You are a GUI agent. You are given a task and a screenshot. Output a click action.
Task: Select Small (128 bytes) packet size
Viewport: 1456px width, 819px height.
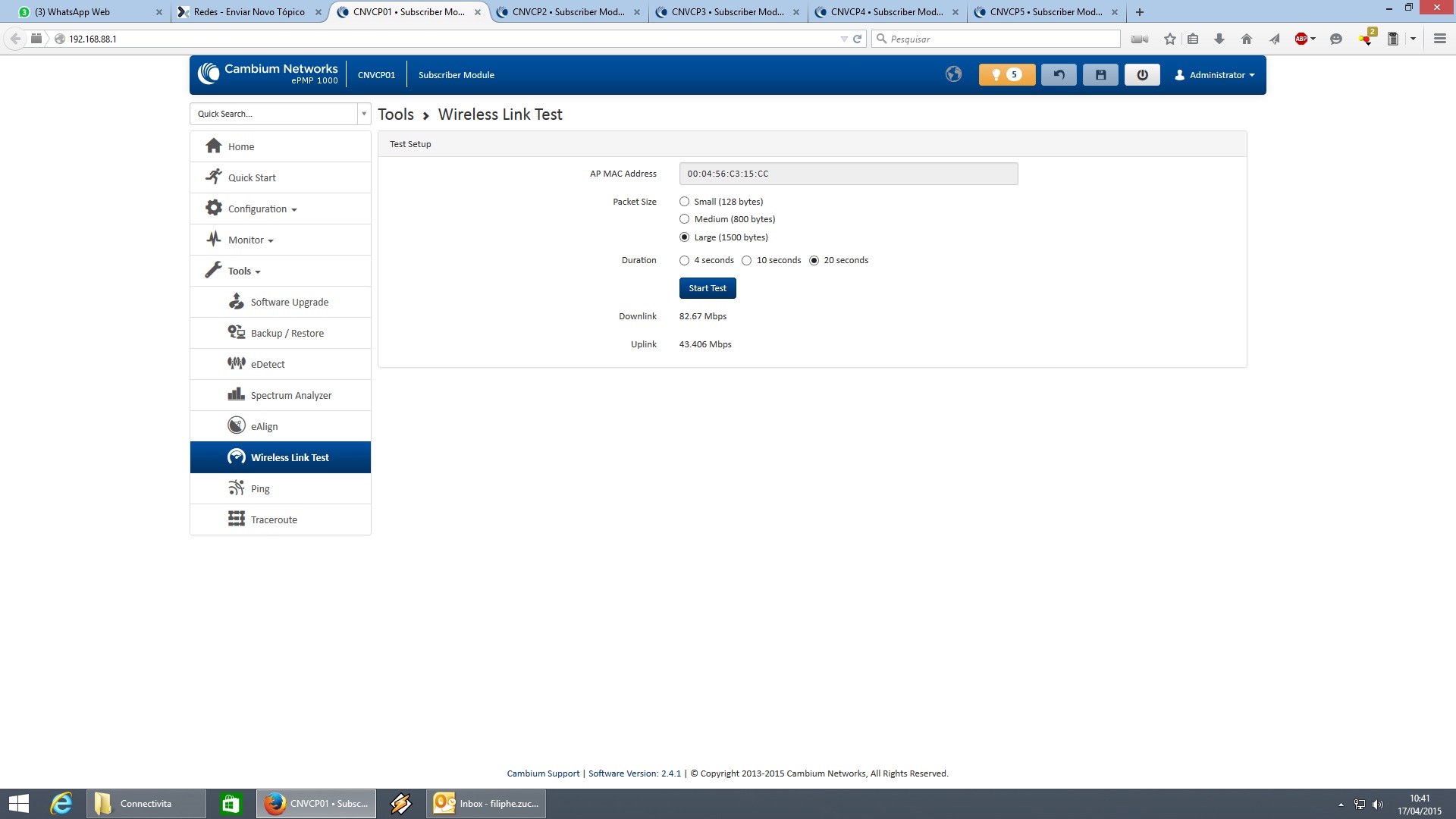point(685,202)
